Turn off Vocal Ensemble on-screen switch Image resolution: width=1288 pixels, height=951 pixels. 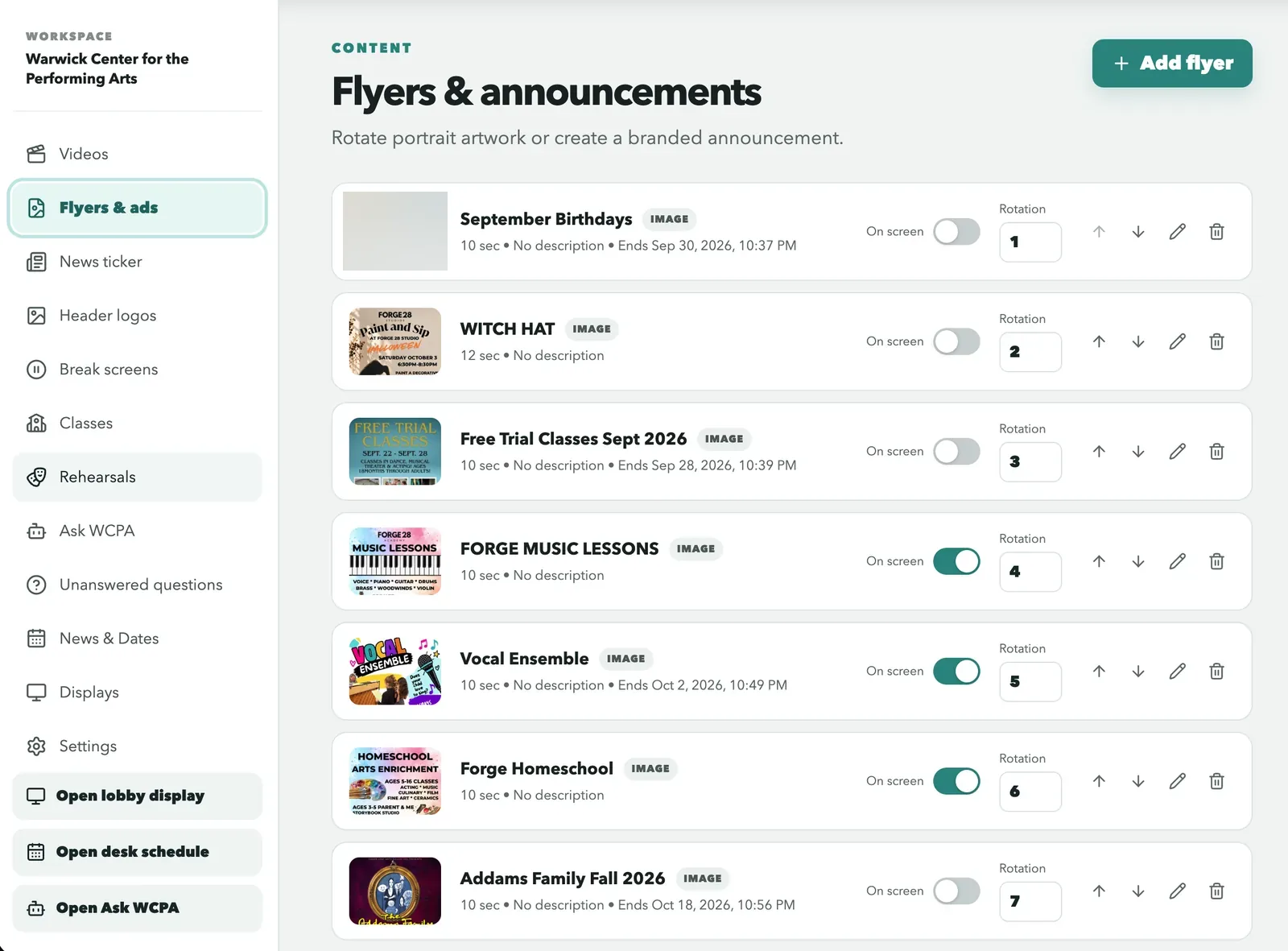pos(956,672)
